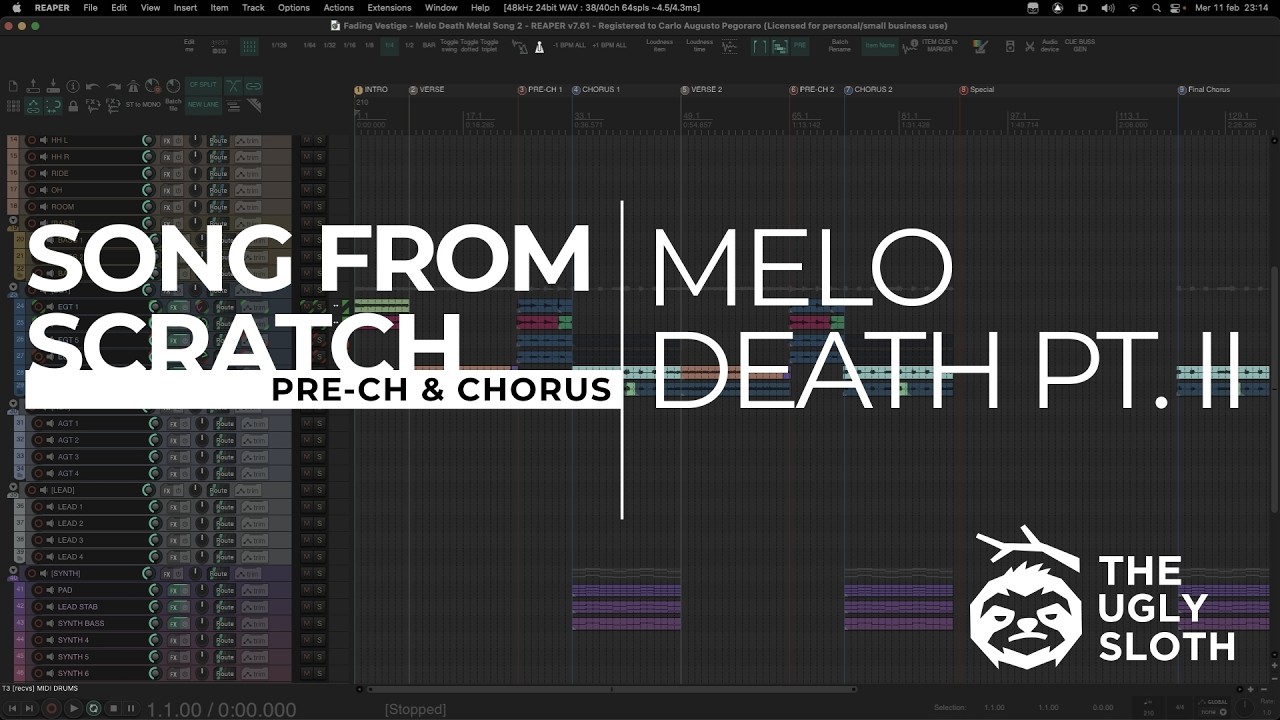Click the CF SPLIT toolbar button
The height and width of the screenshot is (720, 1280).
[203, 86]
